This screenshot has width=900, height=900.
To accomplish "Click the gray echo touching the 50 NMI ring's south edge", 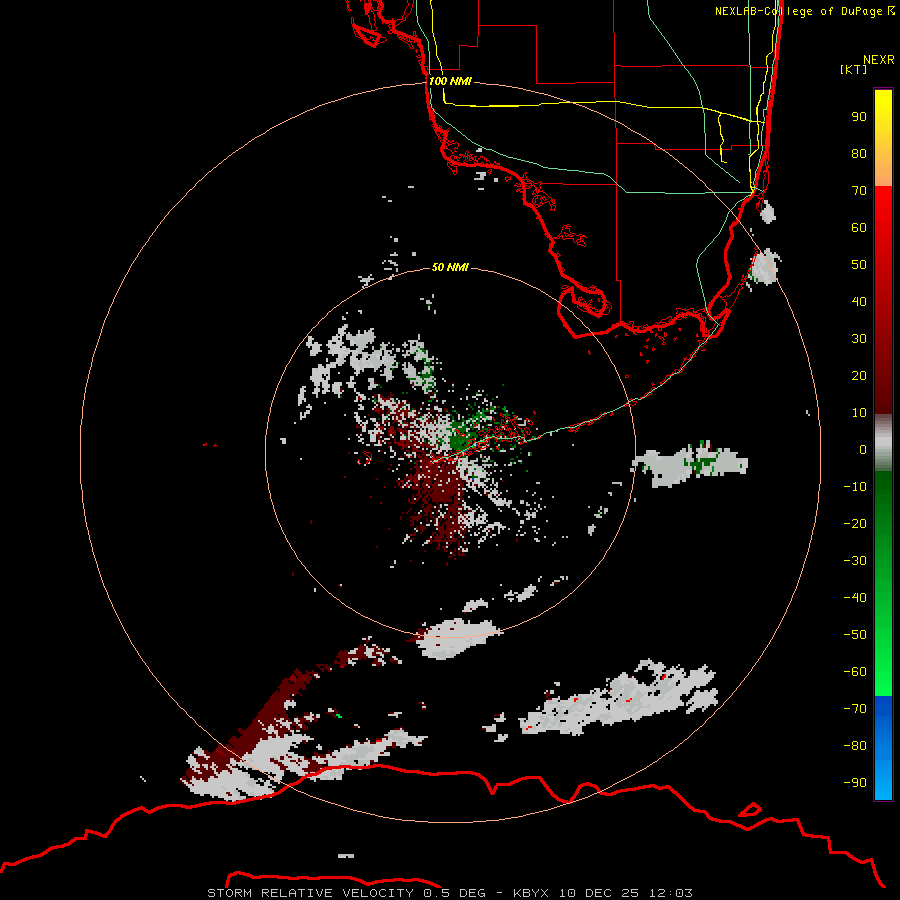I will pos(457,638).
